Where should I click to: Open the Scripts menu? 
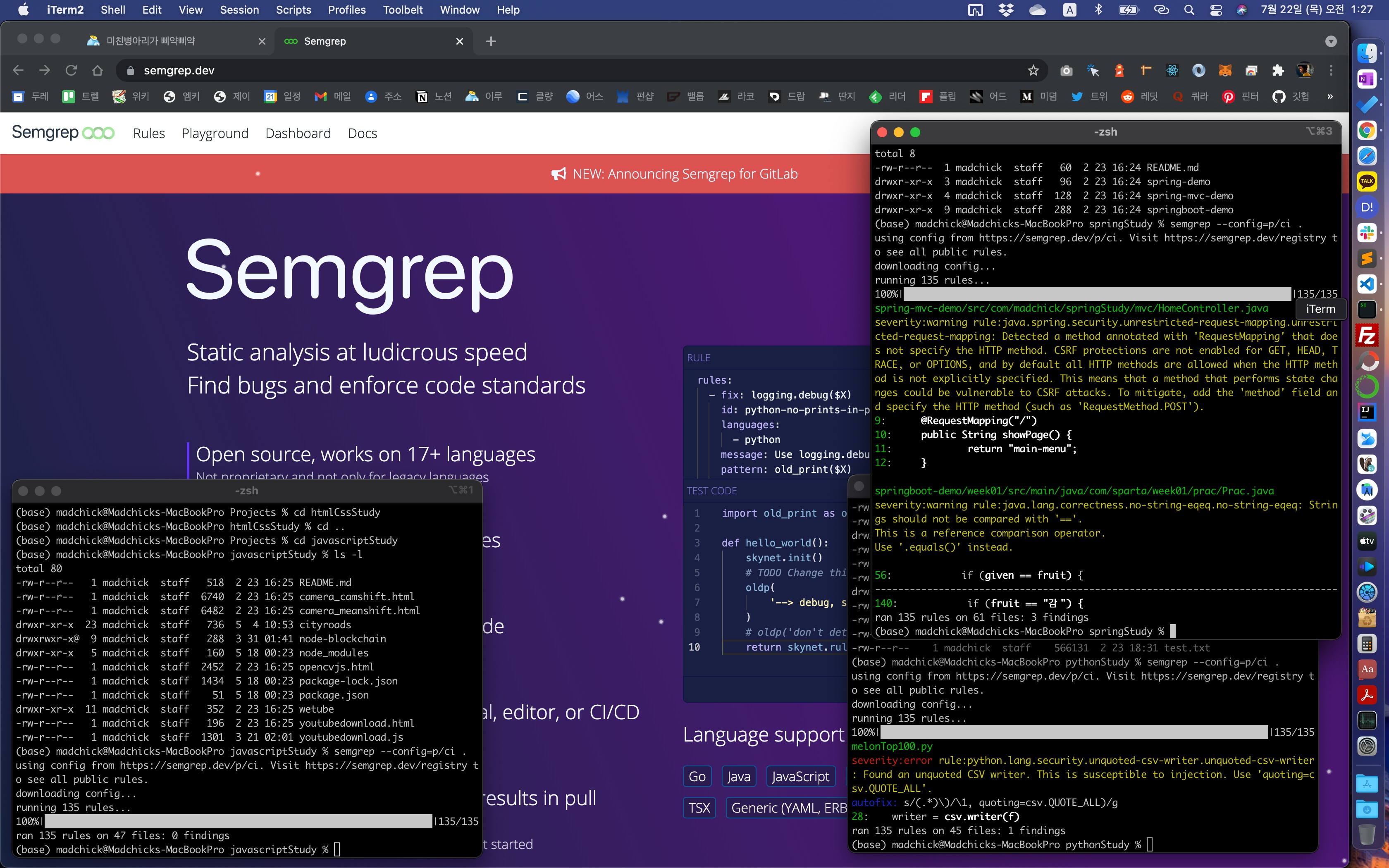pyautogui.click(x=293, y=10)
